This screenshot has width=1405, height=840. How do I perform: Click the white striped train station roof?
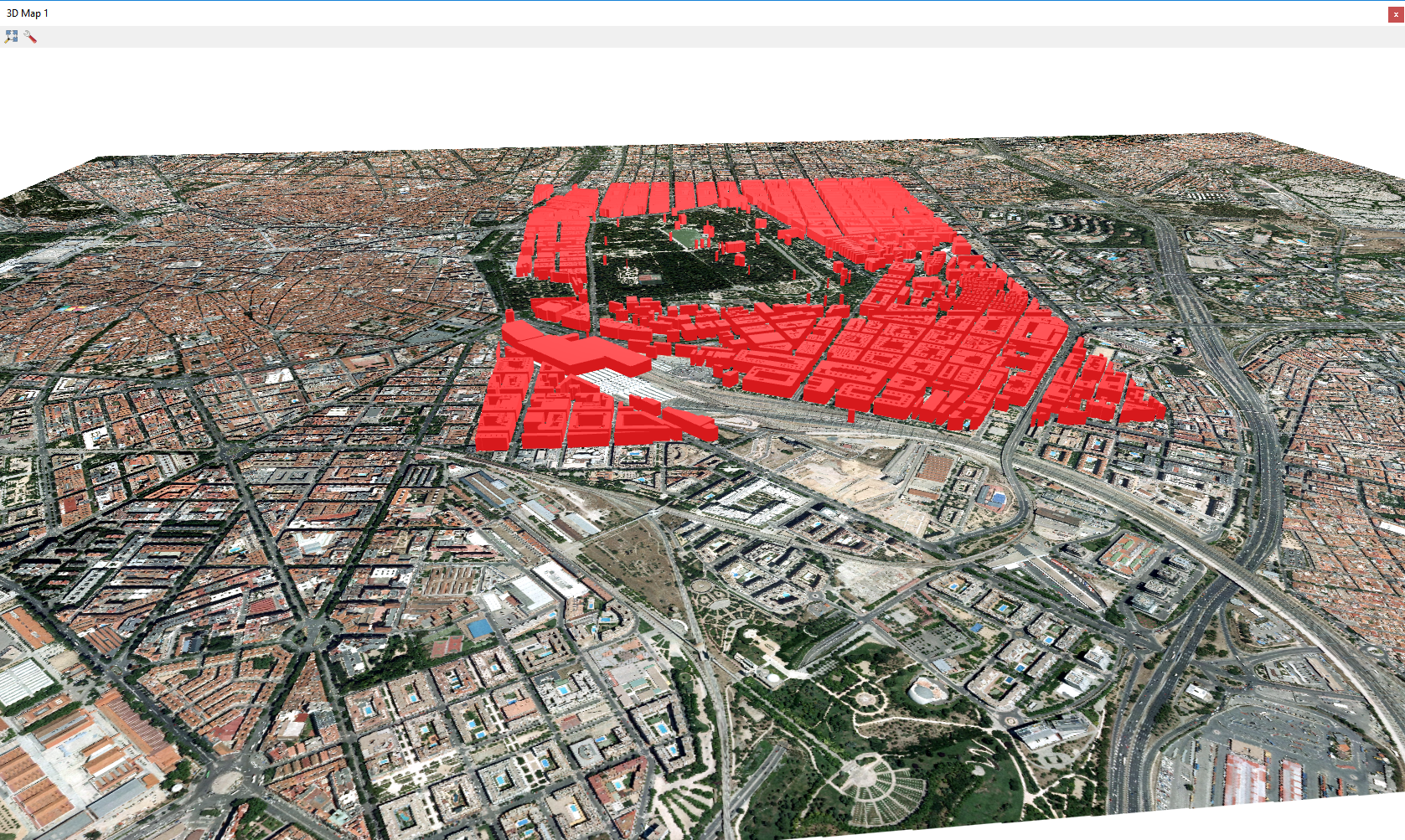coord(624,385)
